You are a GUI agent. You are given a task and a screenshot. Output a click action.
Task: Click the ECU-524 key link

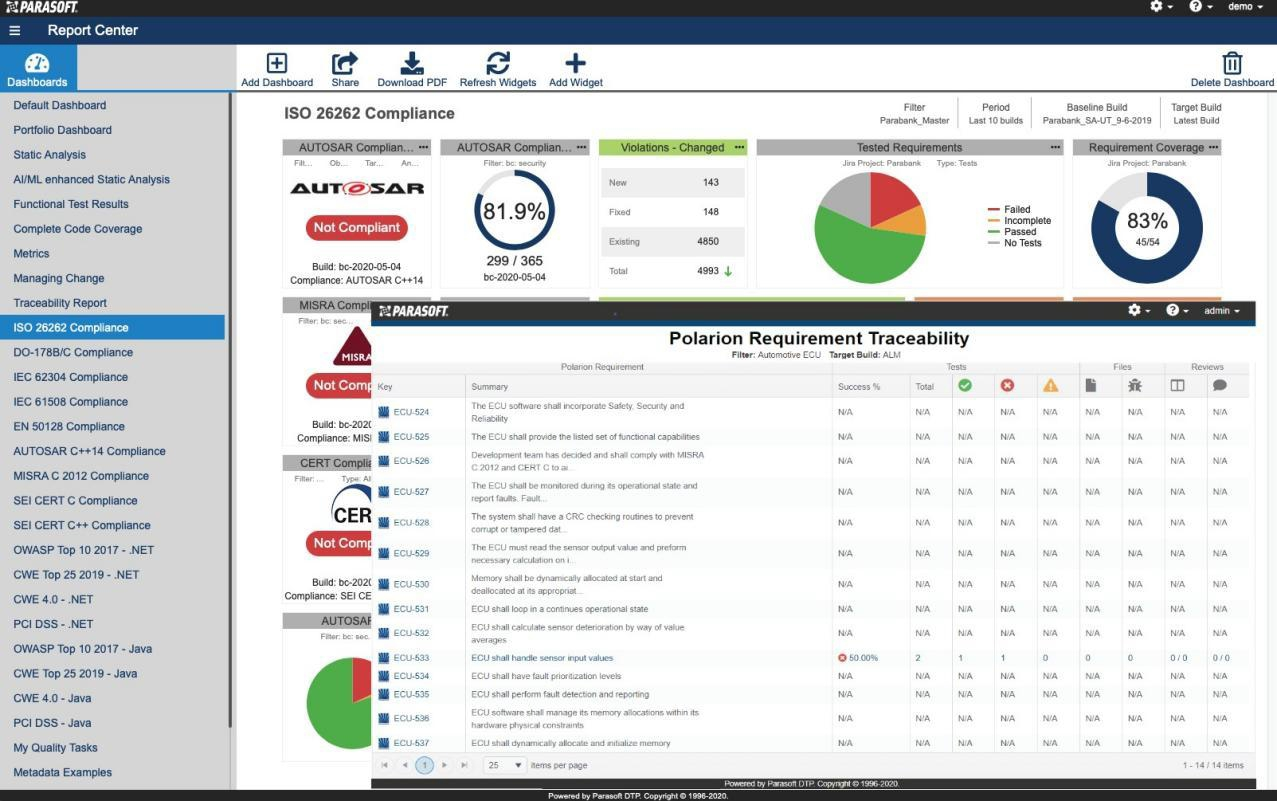tap(411, 412)
